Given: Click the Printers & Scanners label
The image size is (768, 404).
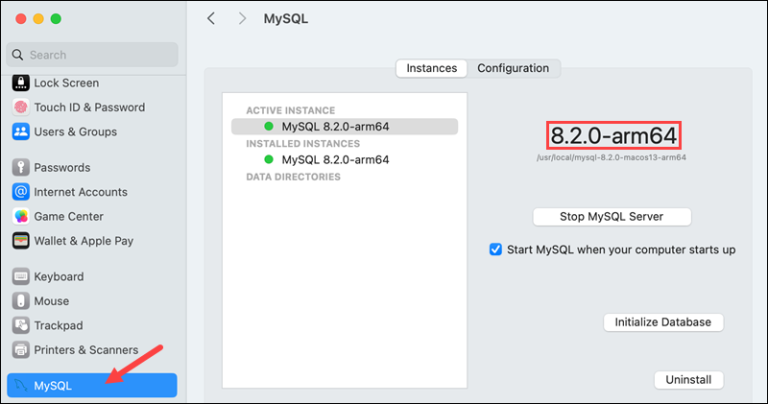Looking at the screenshot, I should (x=86, y=350).
